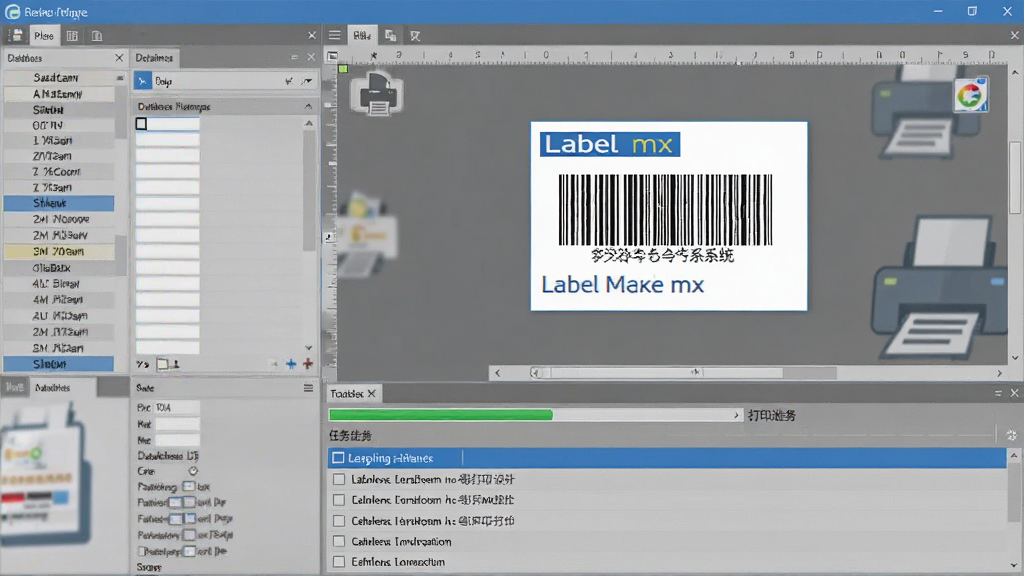Click the checkmark icon in the Bolp row
The width and height of the screenshot is (1024, 576).
(x=289, y=81)
